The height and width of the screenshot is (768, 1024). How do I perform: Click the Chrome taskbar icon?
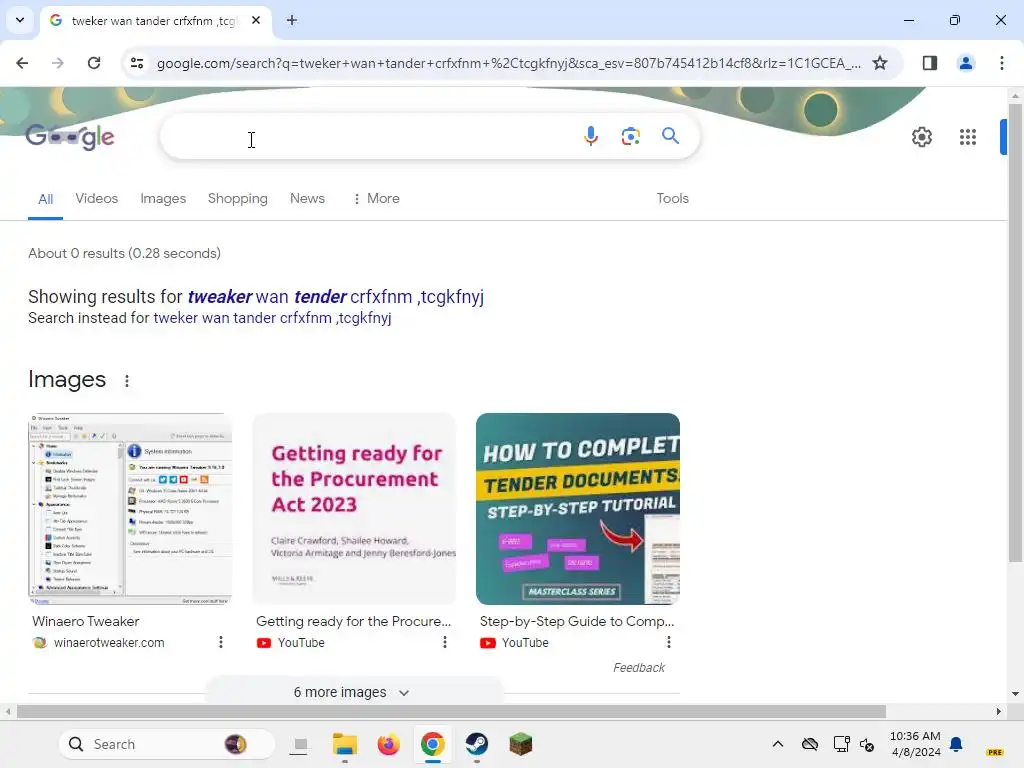(432, 744)
